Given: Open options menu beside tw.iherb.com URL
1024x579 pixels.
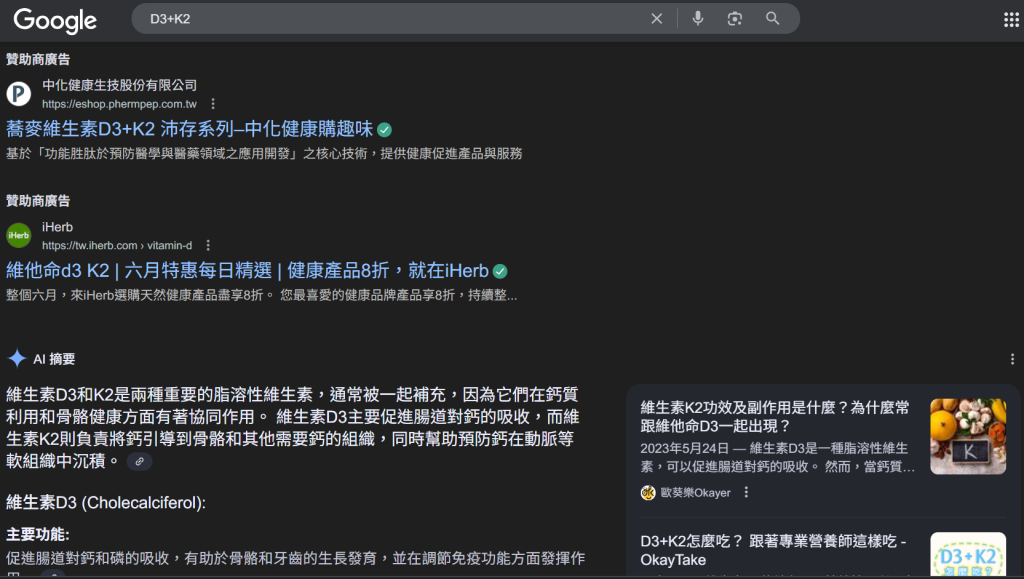Looking at the screenshot, I should click(x=208, y=245).
